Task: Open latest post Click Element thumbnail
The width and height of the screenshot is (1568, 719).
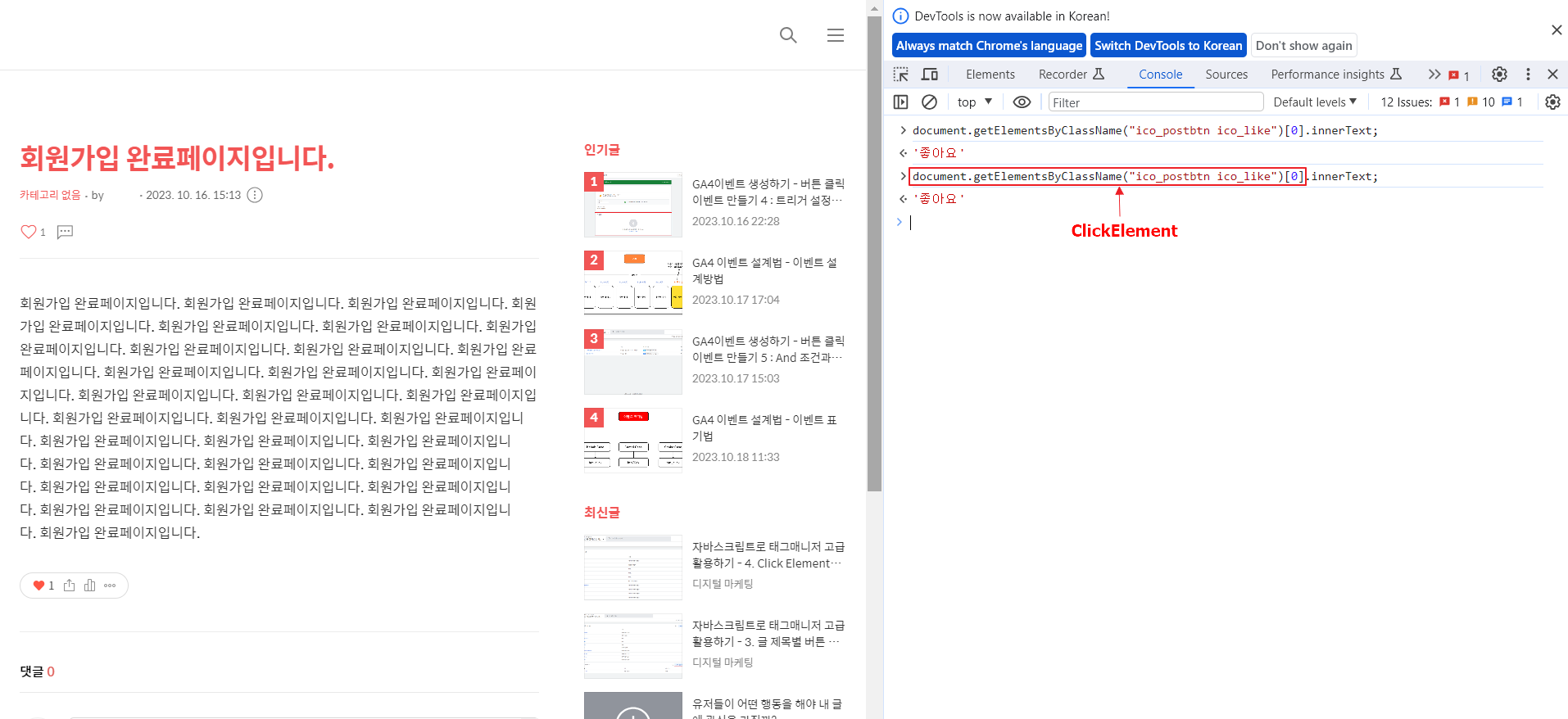Action: pyautogui.click(x=632, y=568)
